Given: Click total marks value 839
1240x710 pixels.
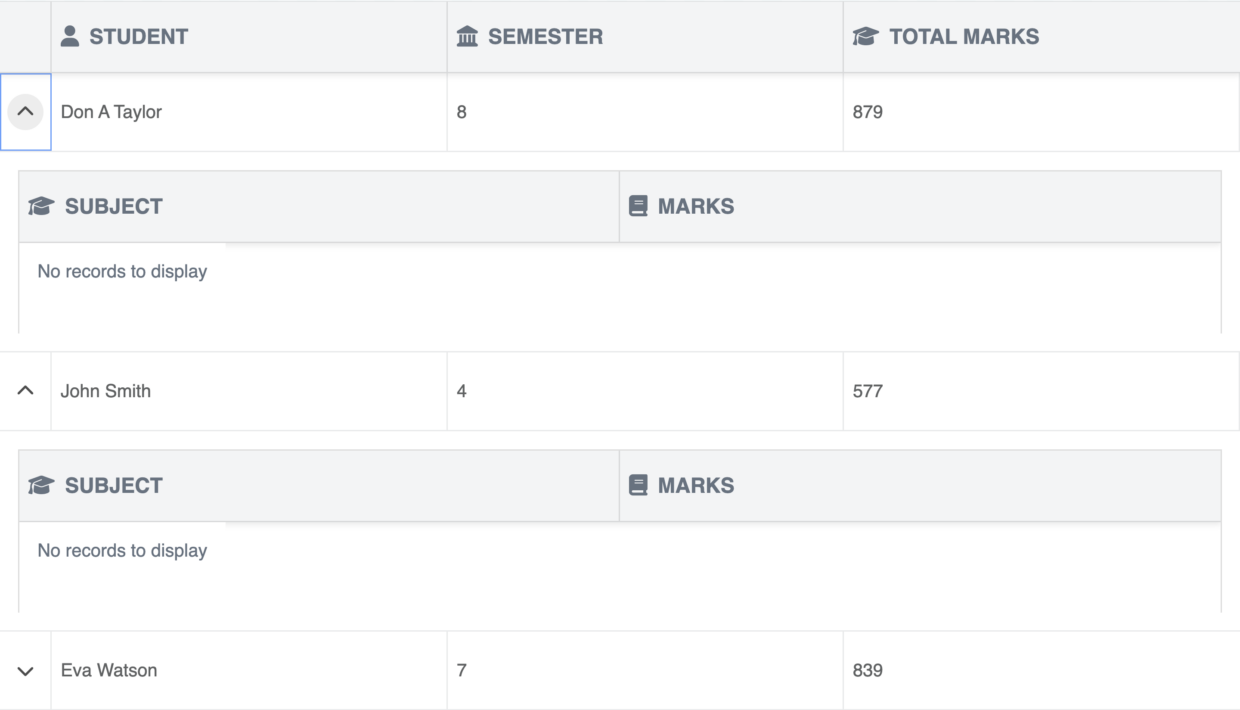Looking at the screenshot, I should click(x=868, y=671).
